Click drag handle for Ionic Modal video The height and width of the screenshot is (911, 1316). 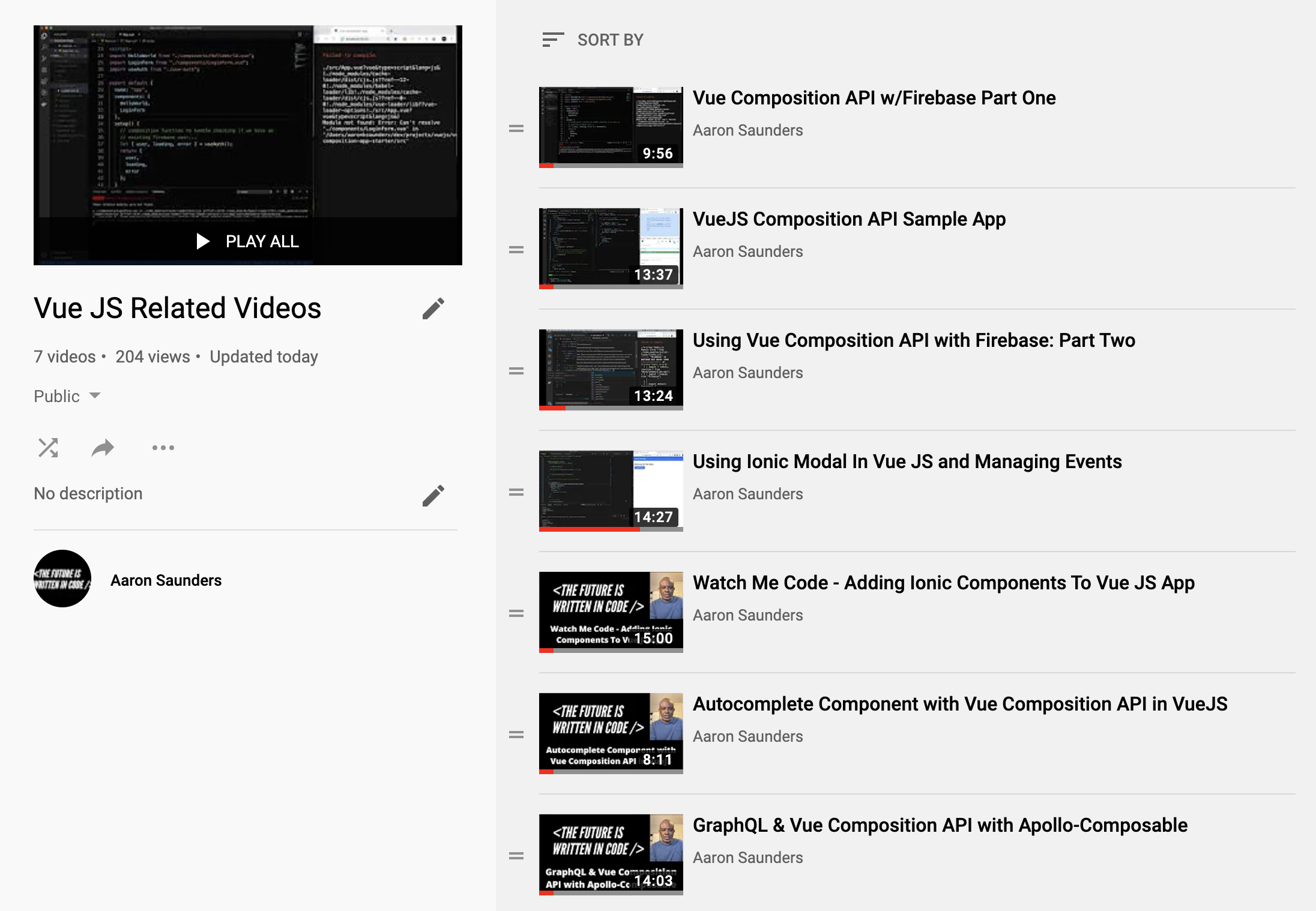coord(516,492)
